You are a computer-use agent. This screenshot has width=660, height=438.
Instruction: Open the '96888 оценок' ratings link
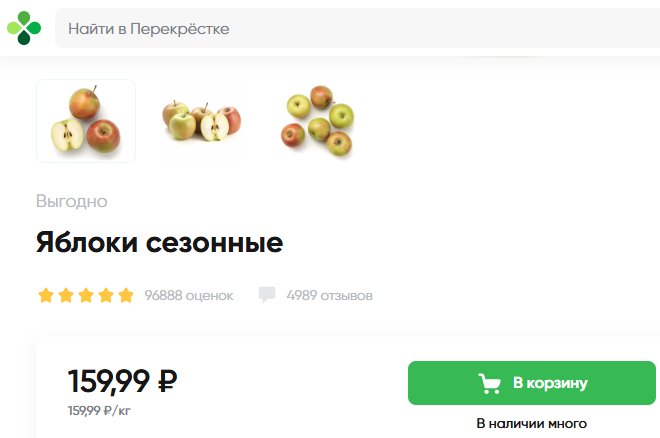[189, 295]
